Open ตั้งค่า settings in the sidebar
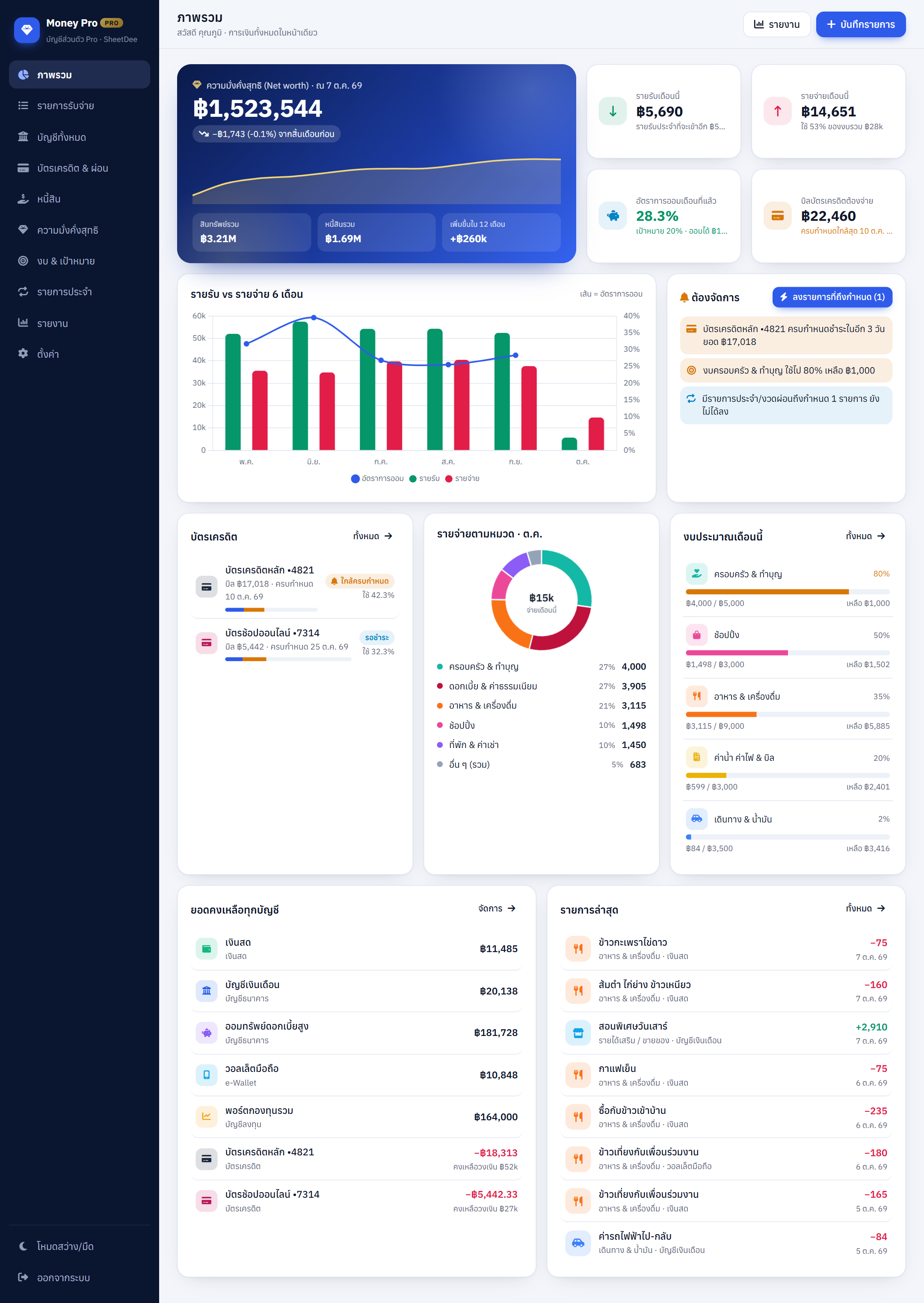 80,354
